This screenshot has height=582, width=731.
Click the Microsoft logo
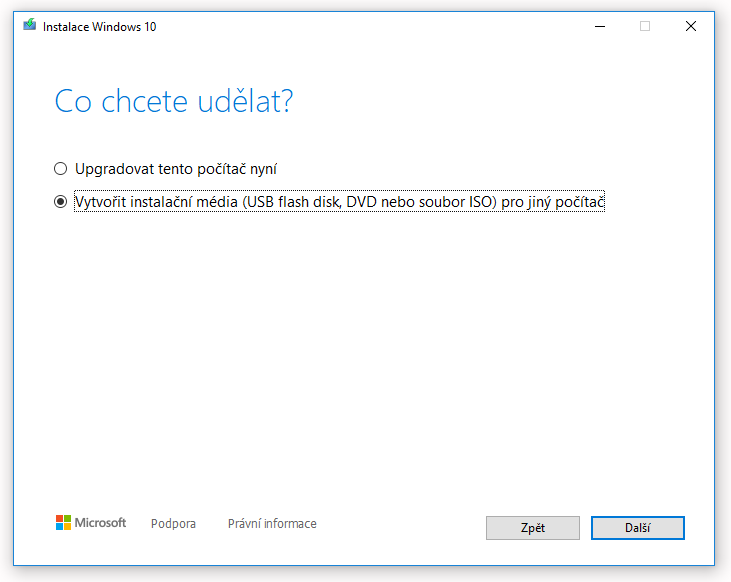click(91, 523)
